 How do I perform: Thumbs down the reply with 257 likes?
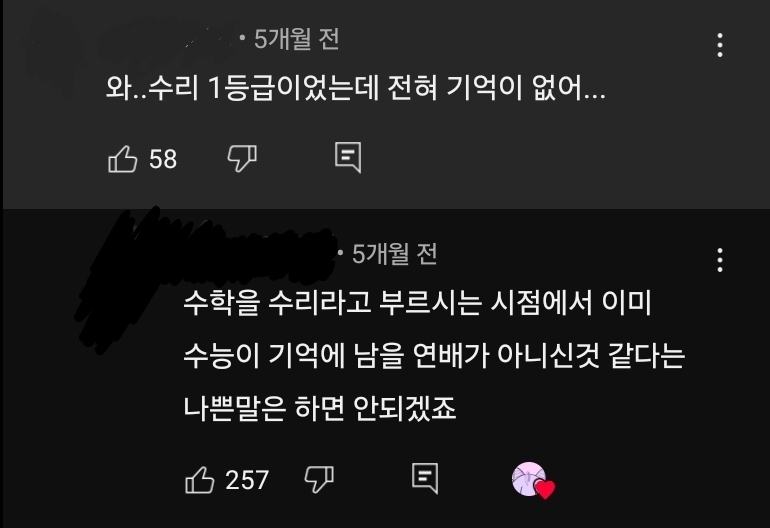point(319,479)
